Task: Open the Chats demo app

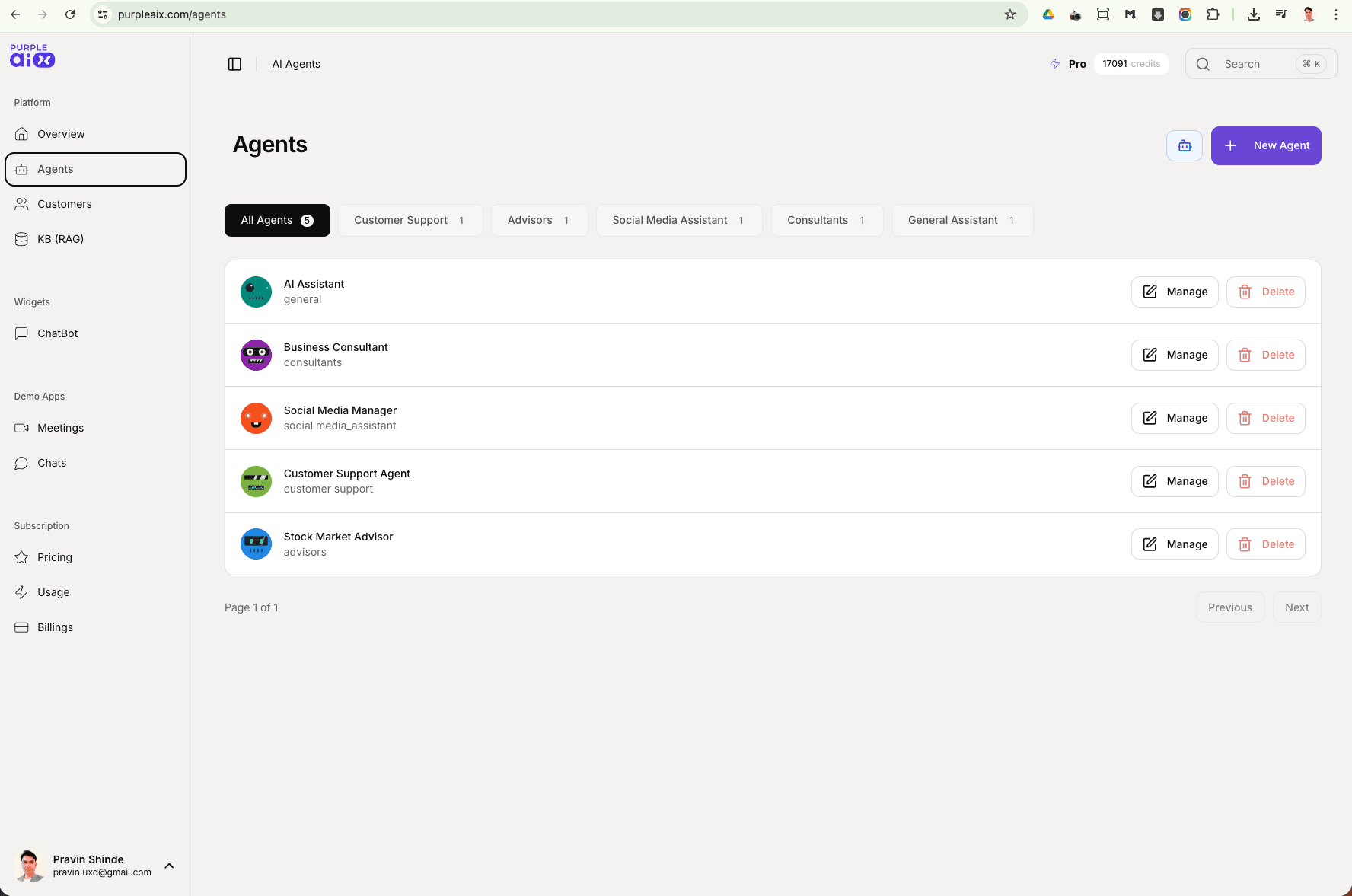Action: coord(51,463)
